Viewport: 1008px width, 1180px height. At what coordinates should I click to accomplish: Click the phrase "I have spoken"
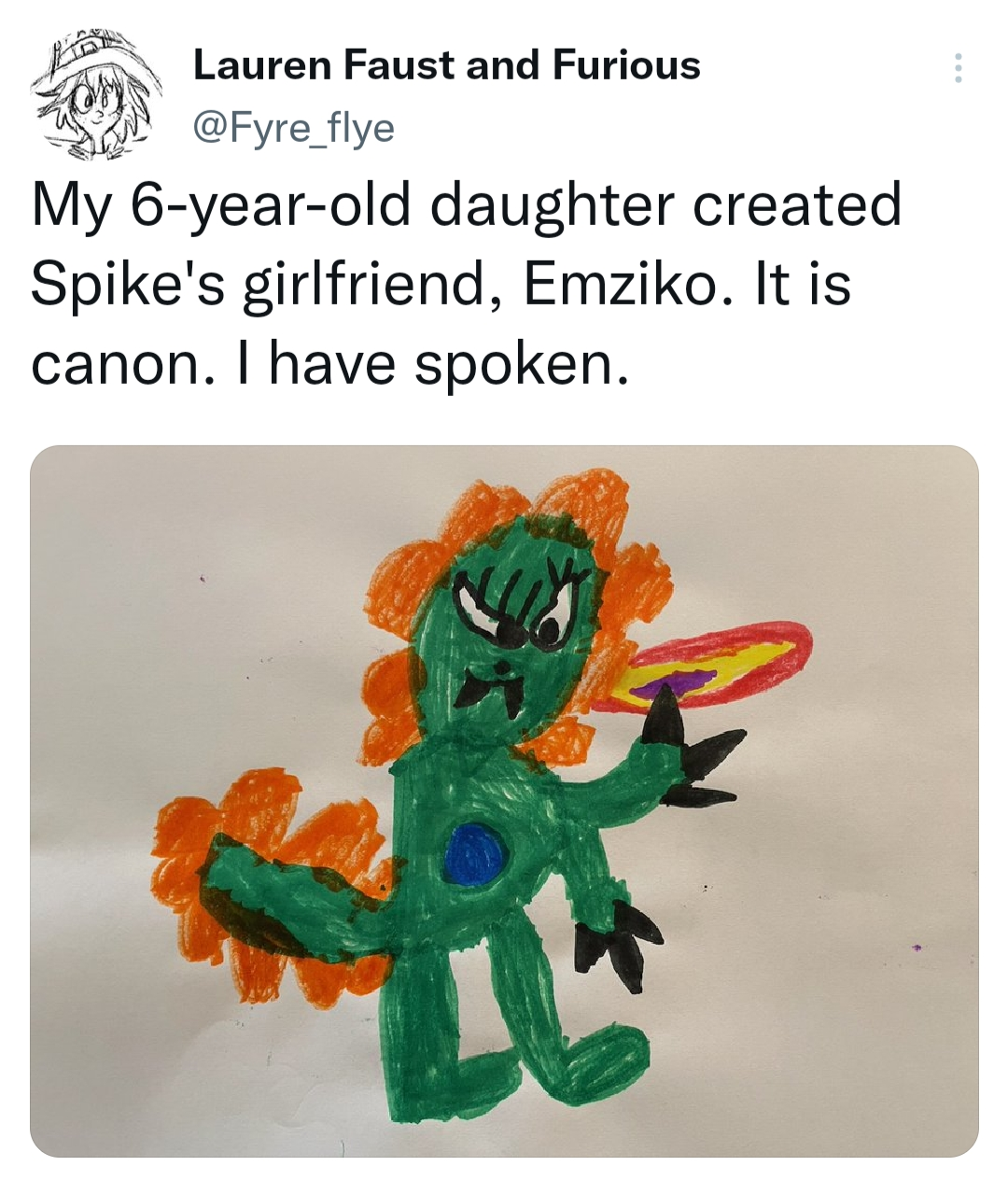point(443,364)
